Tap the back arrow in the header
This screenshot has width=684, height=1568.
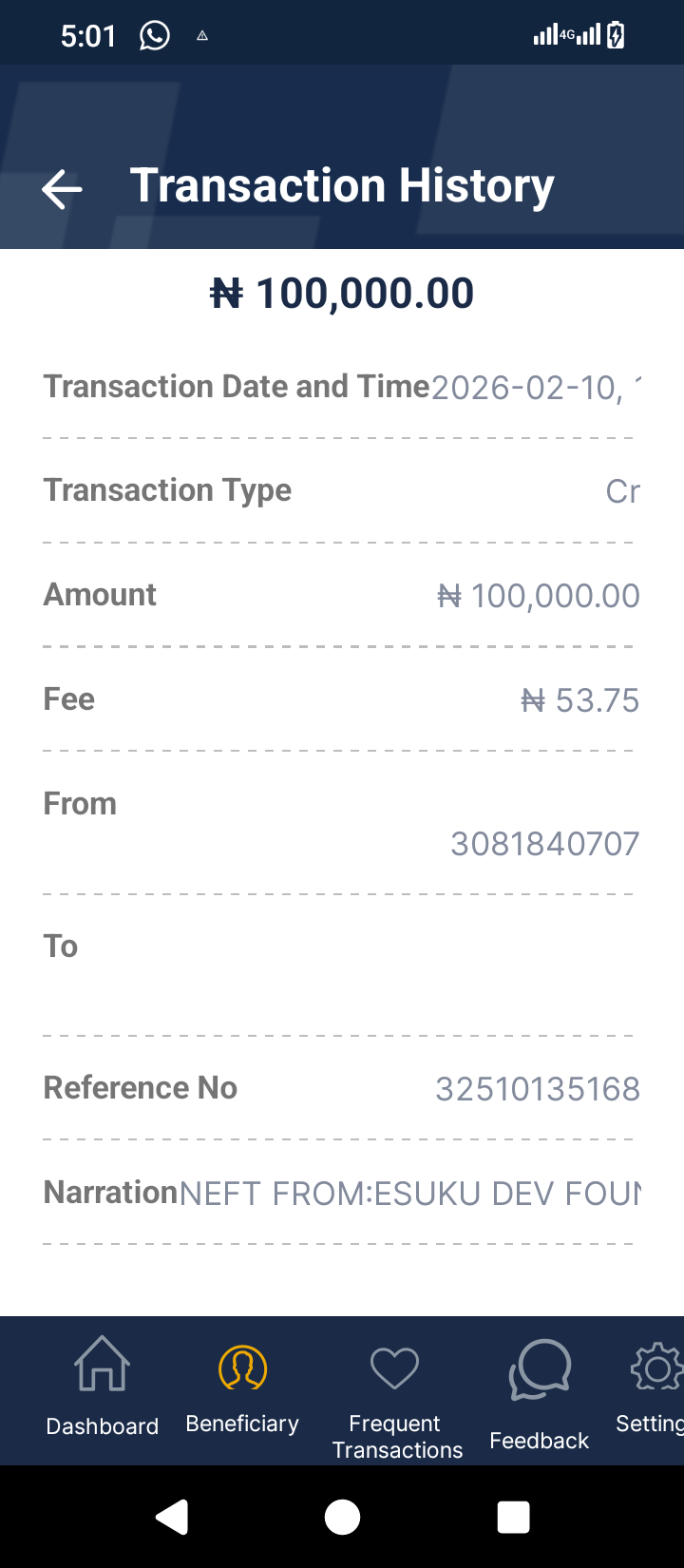(62, 189)
